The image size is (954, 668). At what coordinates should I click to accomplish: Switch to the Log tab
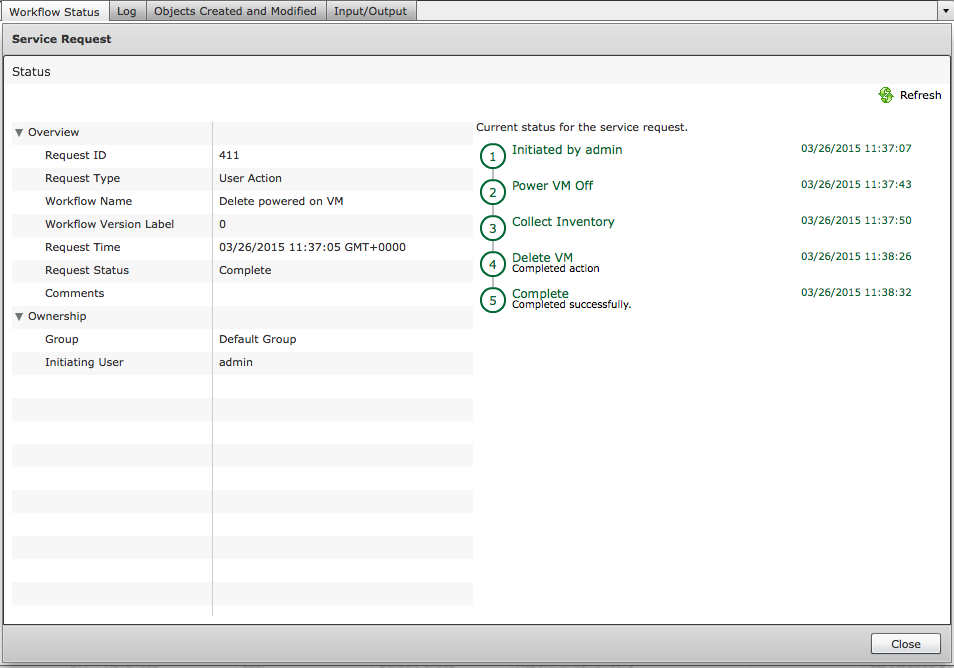[x=126, y=12]
